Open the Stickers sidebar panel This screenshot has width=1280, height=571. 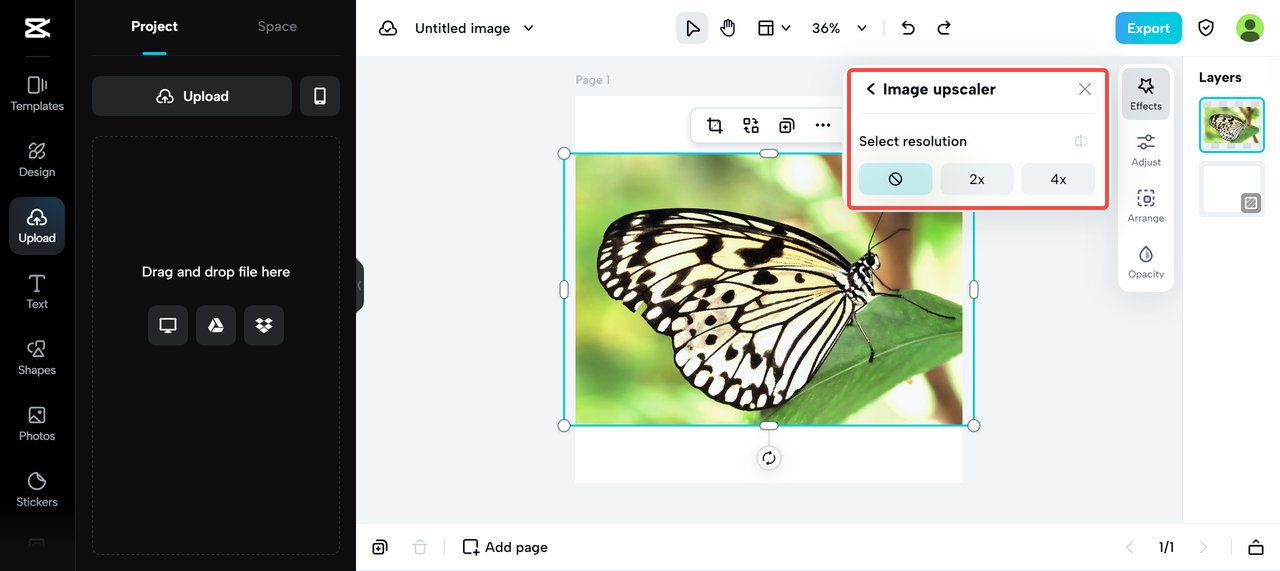(x=37, y=490)
